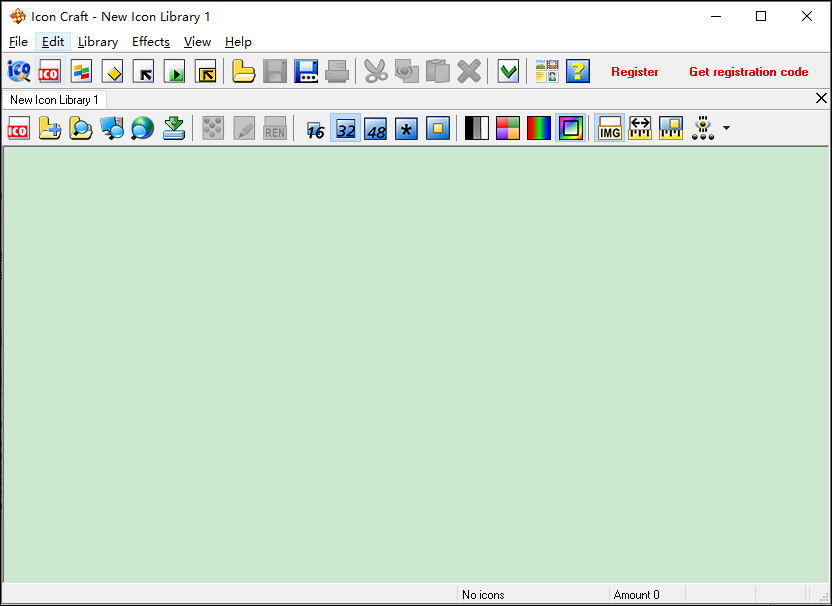Click the green play arrow icon tool
The width and height of the screenshot is (832, 606).
[175, 71]
